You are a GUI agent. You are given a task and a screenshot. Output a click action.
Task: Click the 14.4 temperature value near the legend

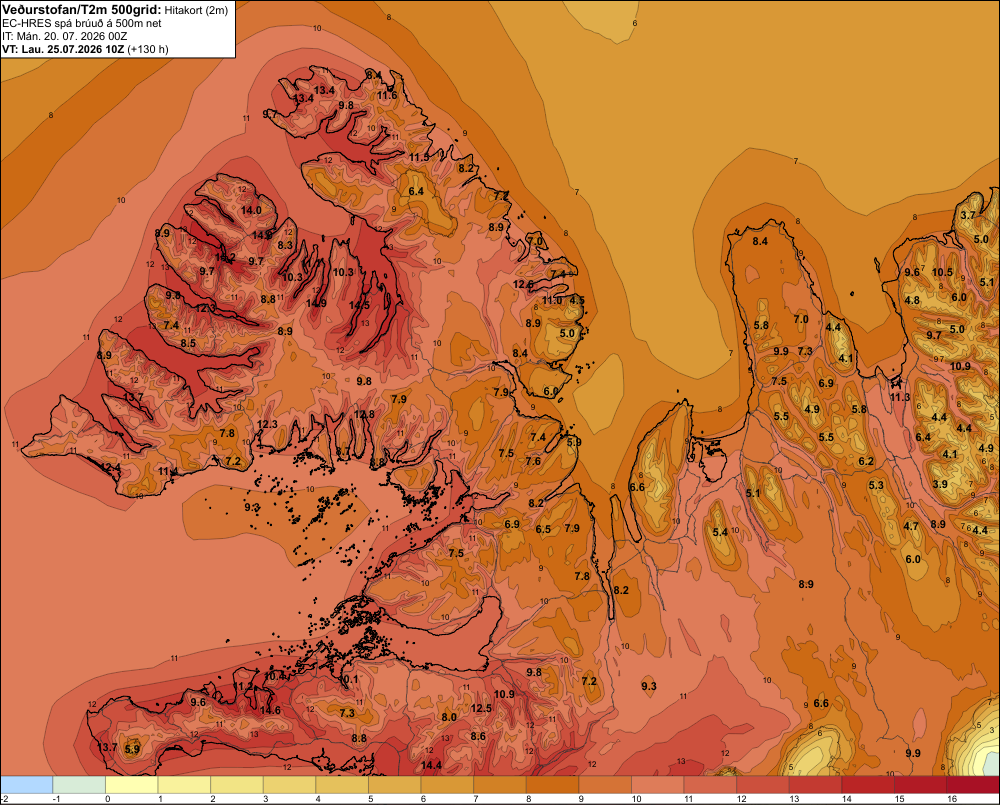pyautogui.click(x=431, y=765)
